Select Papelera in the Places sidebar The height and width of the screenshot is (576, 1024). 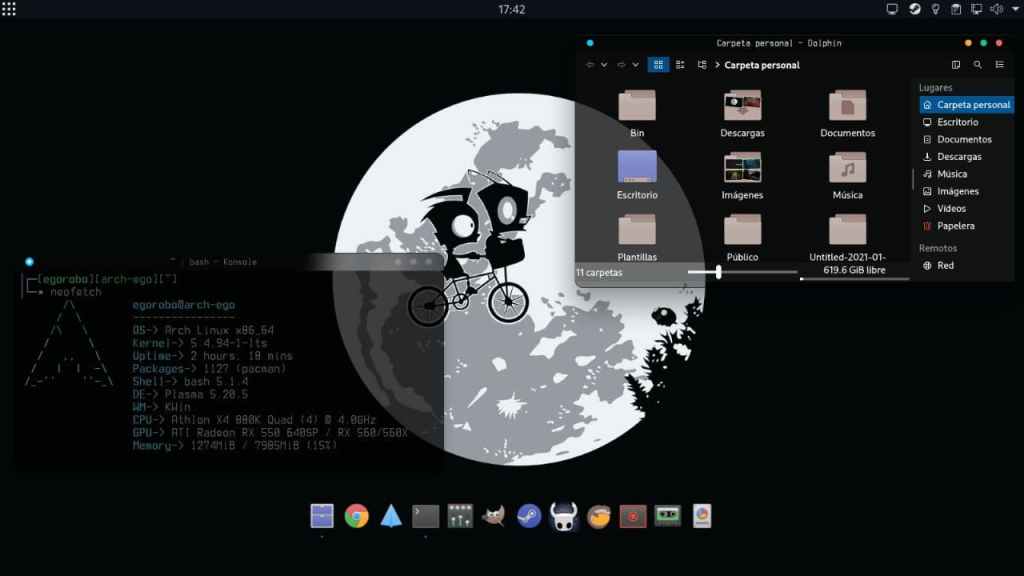point(955,226)
